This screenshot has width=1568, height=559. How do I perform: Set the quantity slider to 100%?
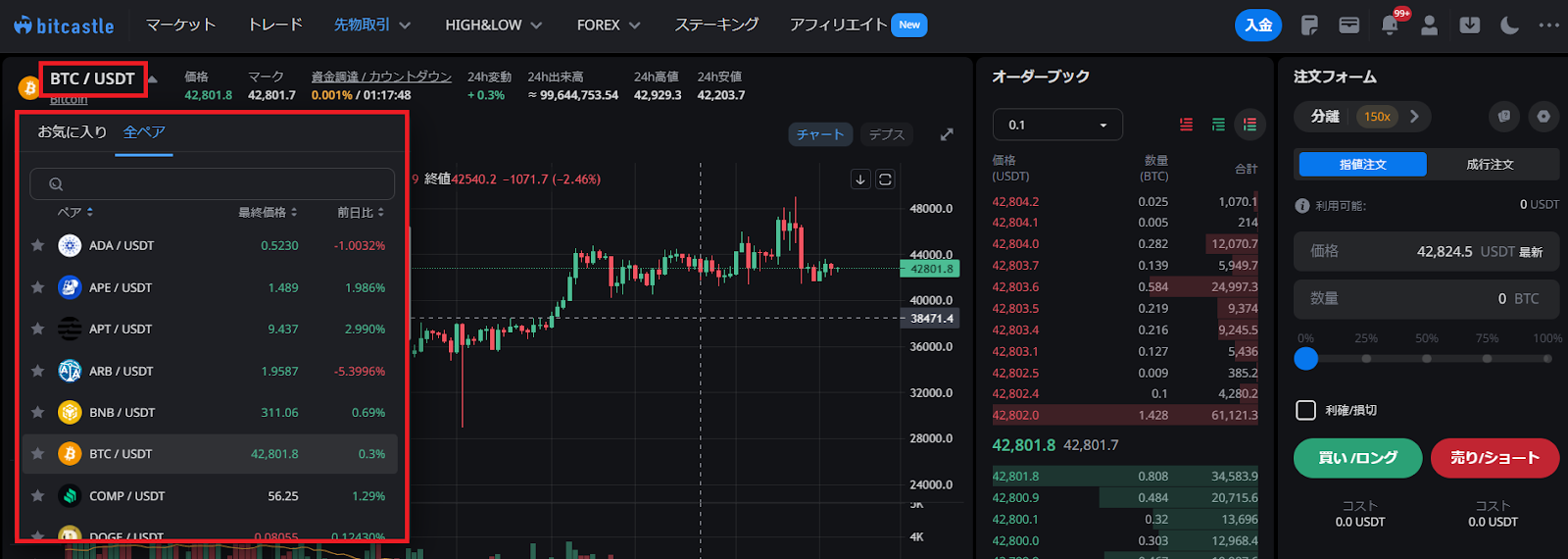1547,359
